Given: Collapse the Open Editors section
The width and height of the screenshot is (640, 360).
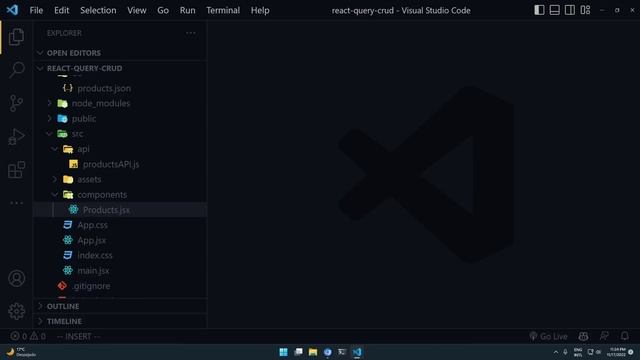Looking at the screenshot, I should click(120, 53).
